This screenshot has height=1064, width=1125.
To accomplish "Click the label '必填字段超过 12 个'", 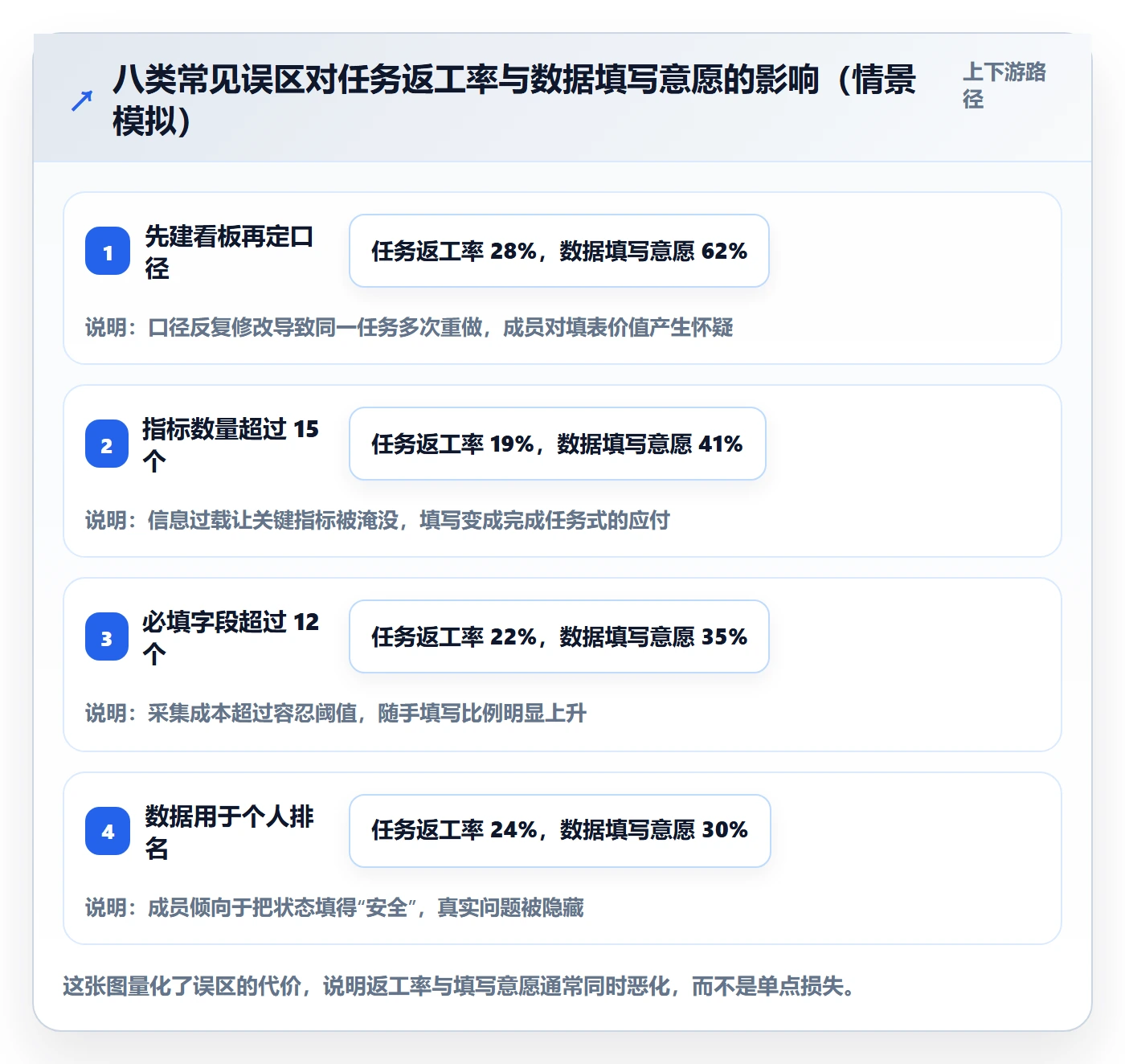I will [231, 637].
